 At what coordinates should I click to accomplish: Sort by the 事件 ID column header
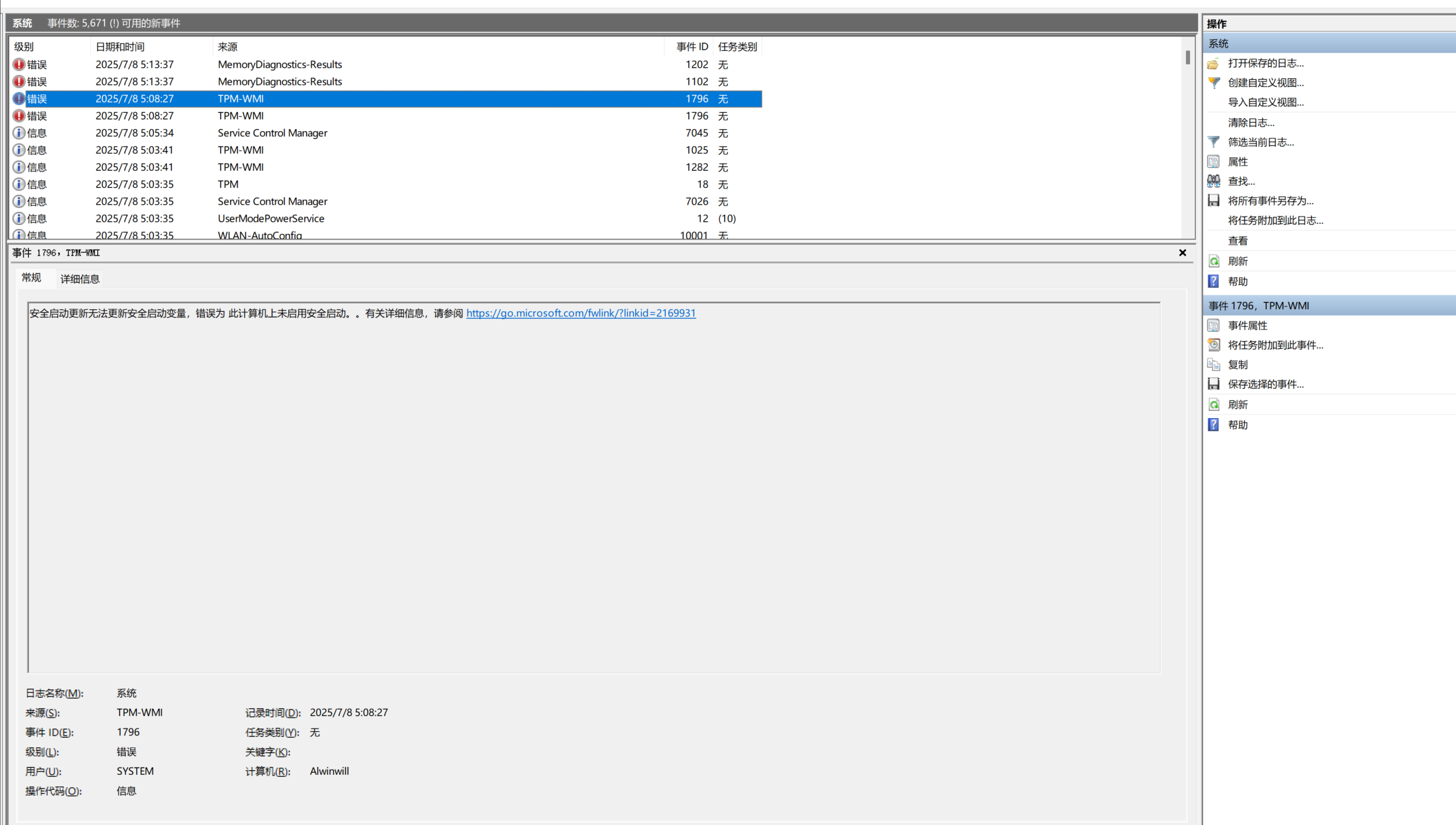tap(689, 47)
